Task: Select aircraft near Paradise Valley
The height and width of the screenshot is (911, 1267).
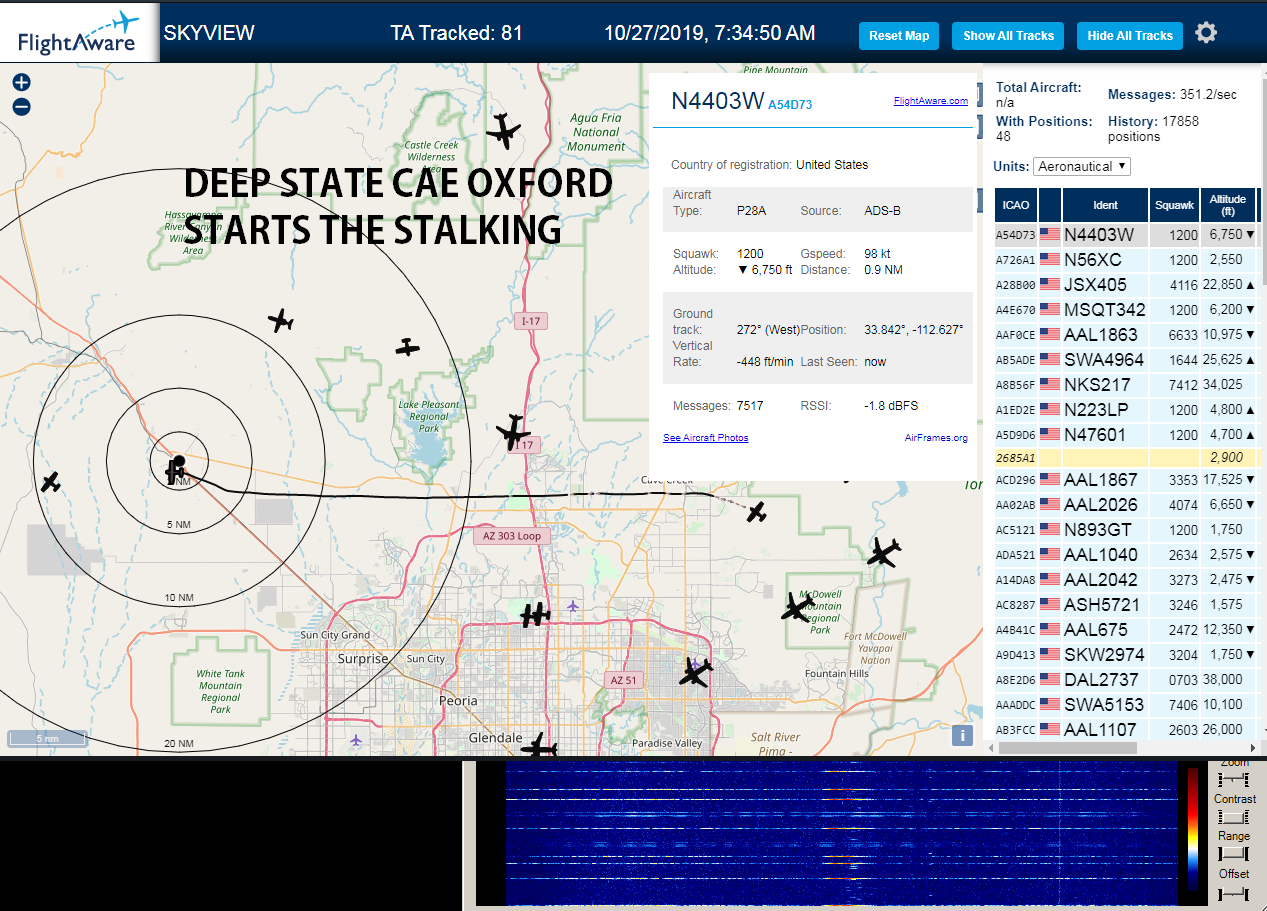Action: pos(695,672)
